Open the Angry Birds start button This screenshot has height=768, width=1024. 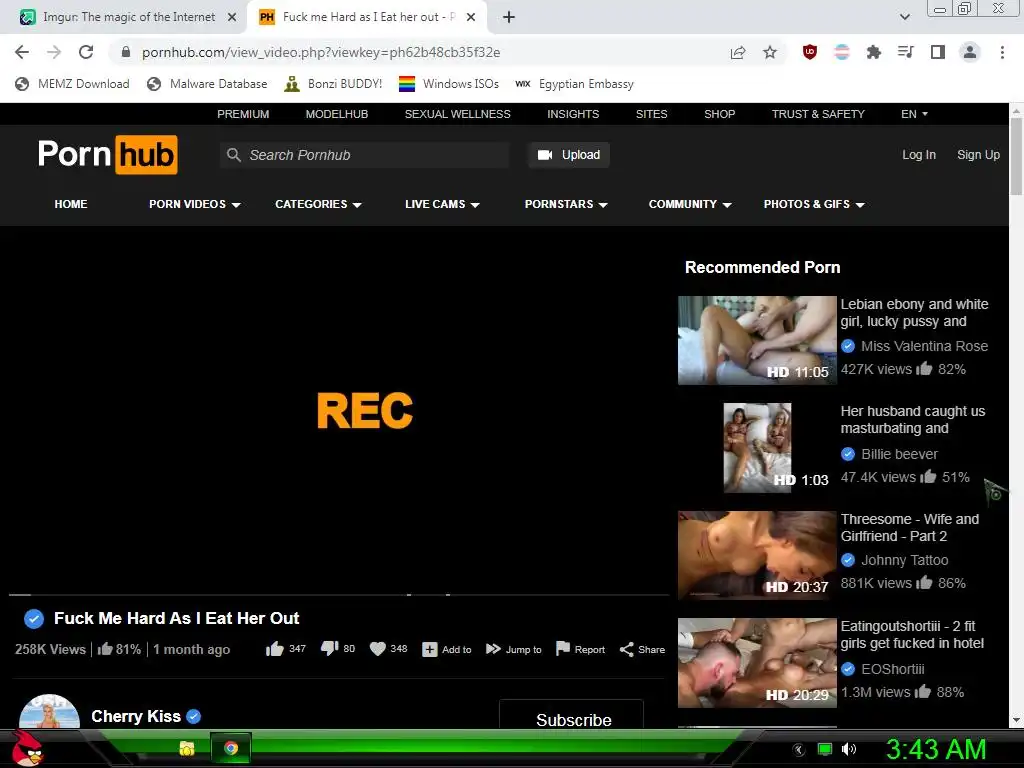(27, 748)
